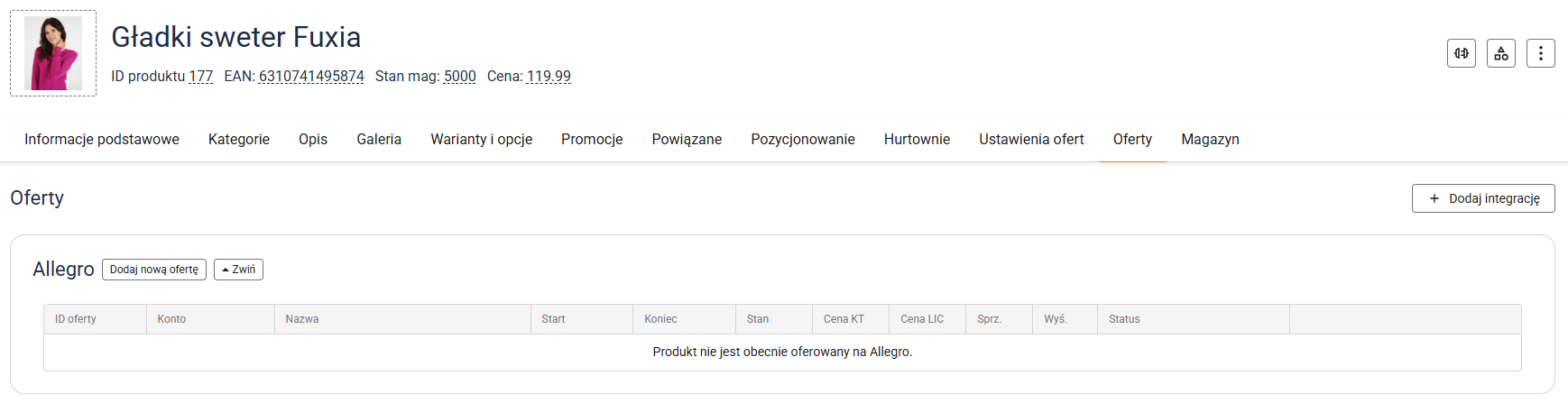Switch to the Kategorie tab
The width and height of the screenshot is (1568, 403).
click(x=239, y=139)
